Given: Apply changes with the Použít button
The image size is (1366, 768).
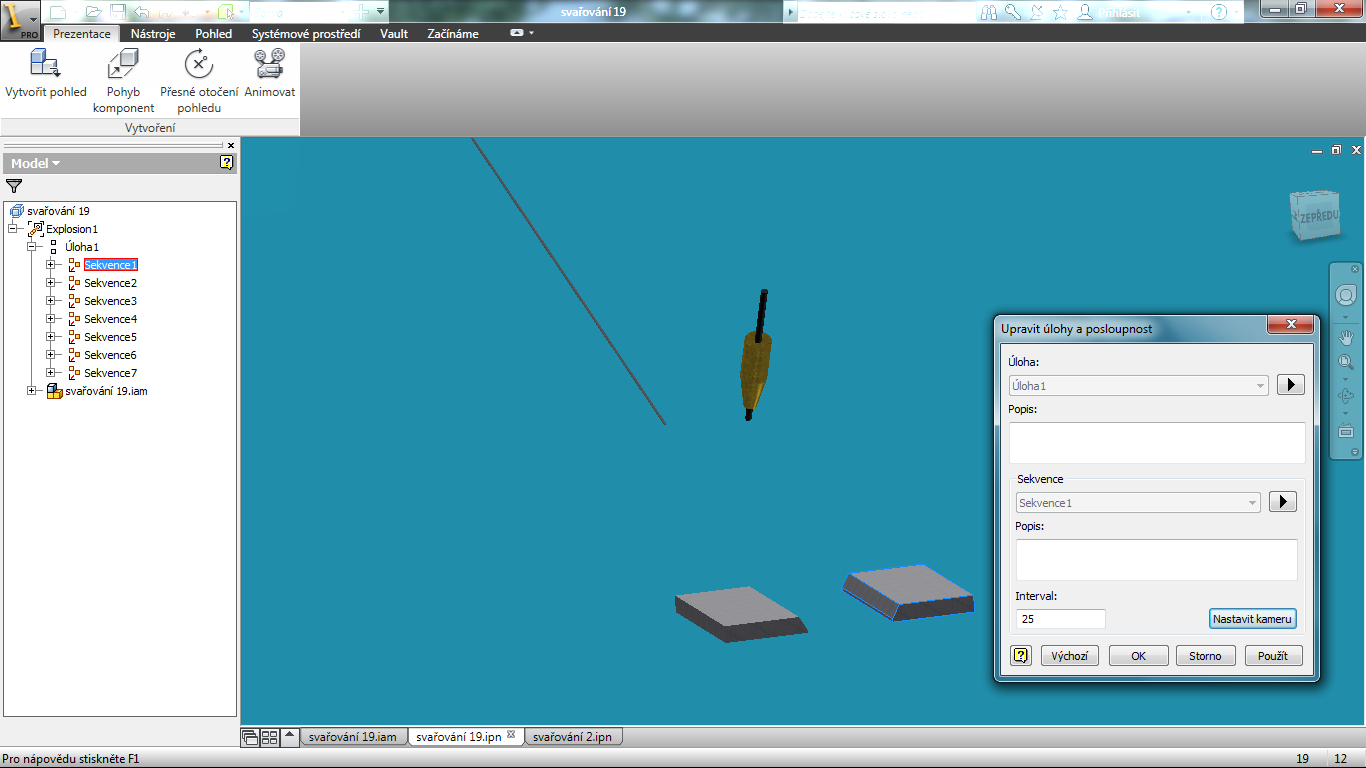Looking at the screenshot, I should 1273,656.
